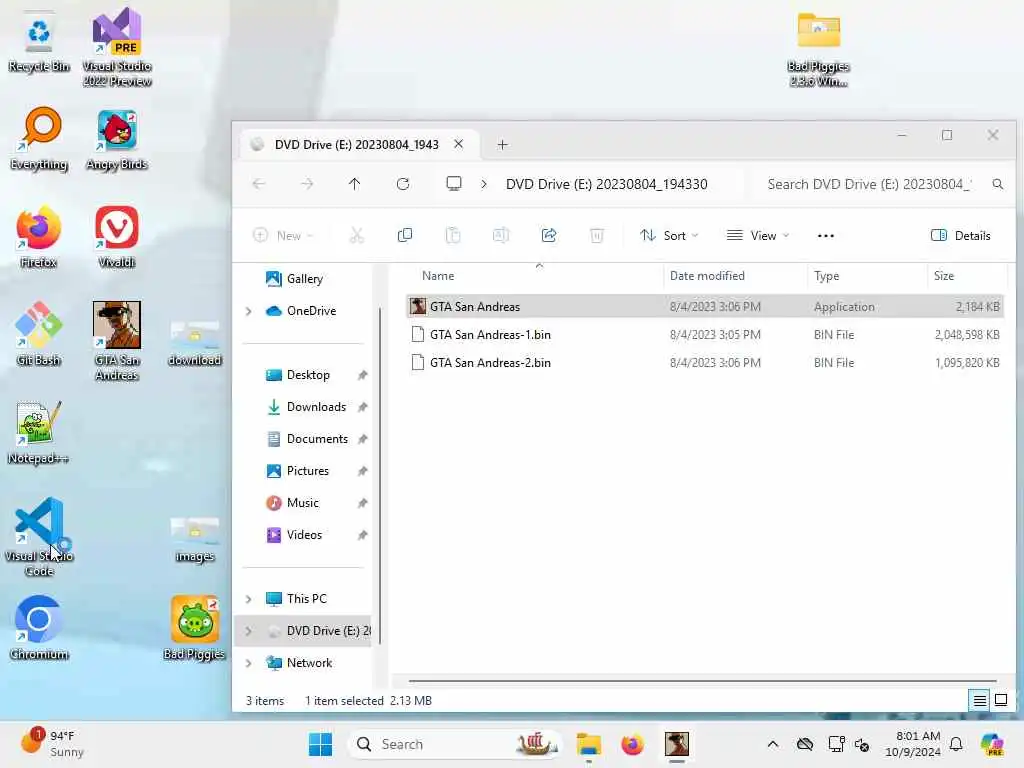This screenshot has height=768, width=1024.
Task: Open Desktop in navigation pane
Action: pos(308,375)
